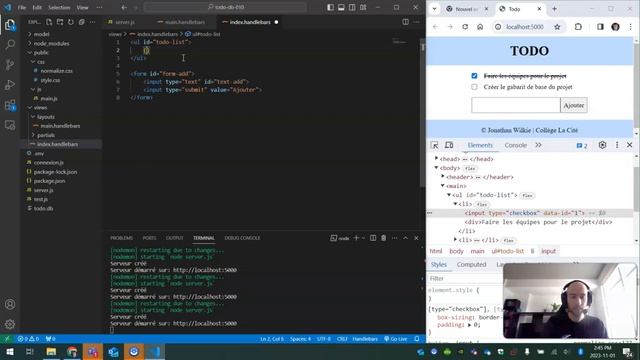Open the Manage gear in VS Code
The image size is (640, 360).
[x=10, y=324]
